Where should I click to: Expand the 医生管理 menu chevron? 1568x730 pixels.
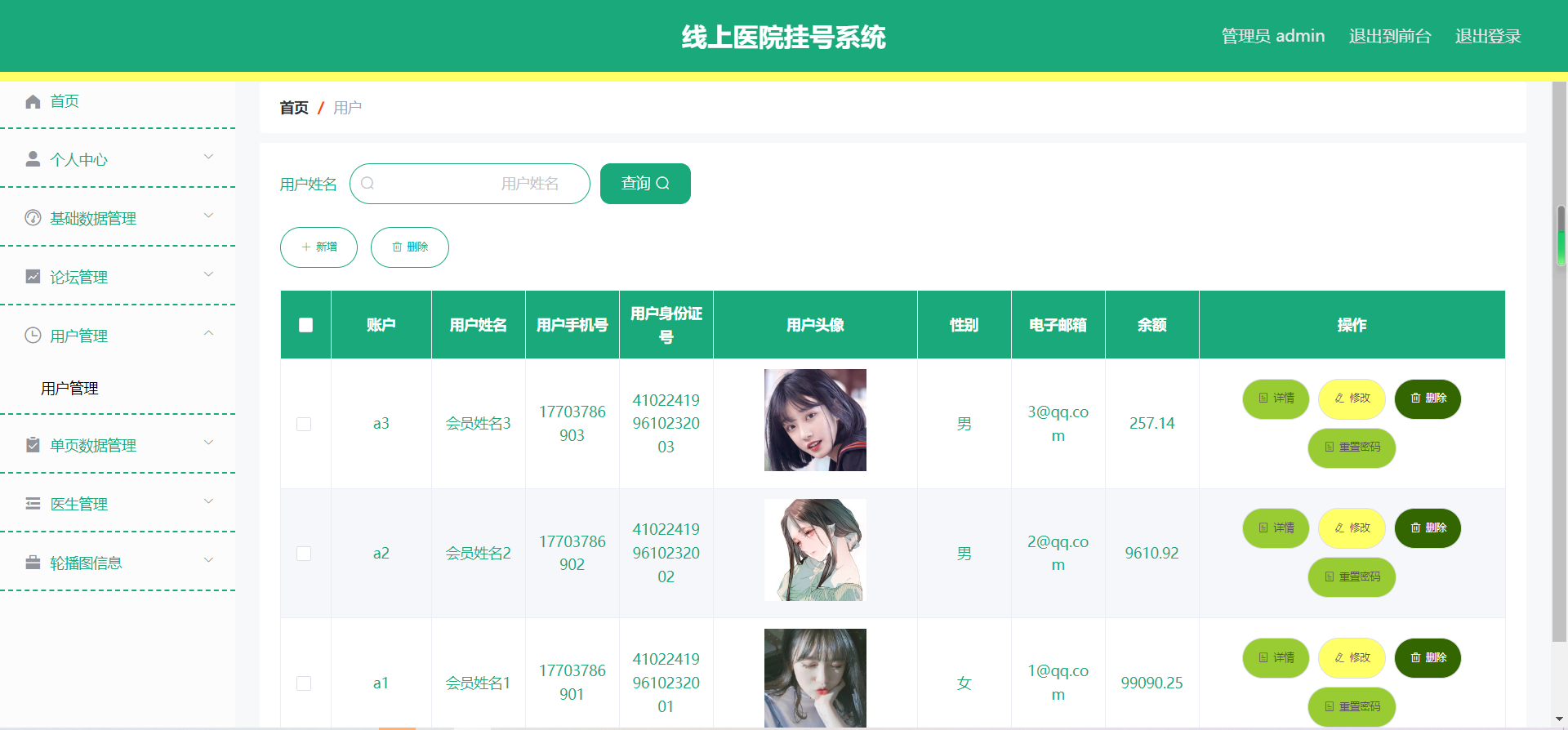pyautogui.click(x=208, y=501)
